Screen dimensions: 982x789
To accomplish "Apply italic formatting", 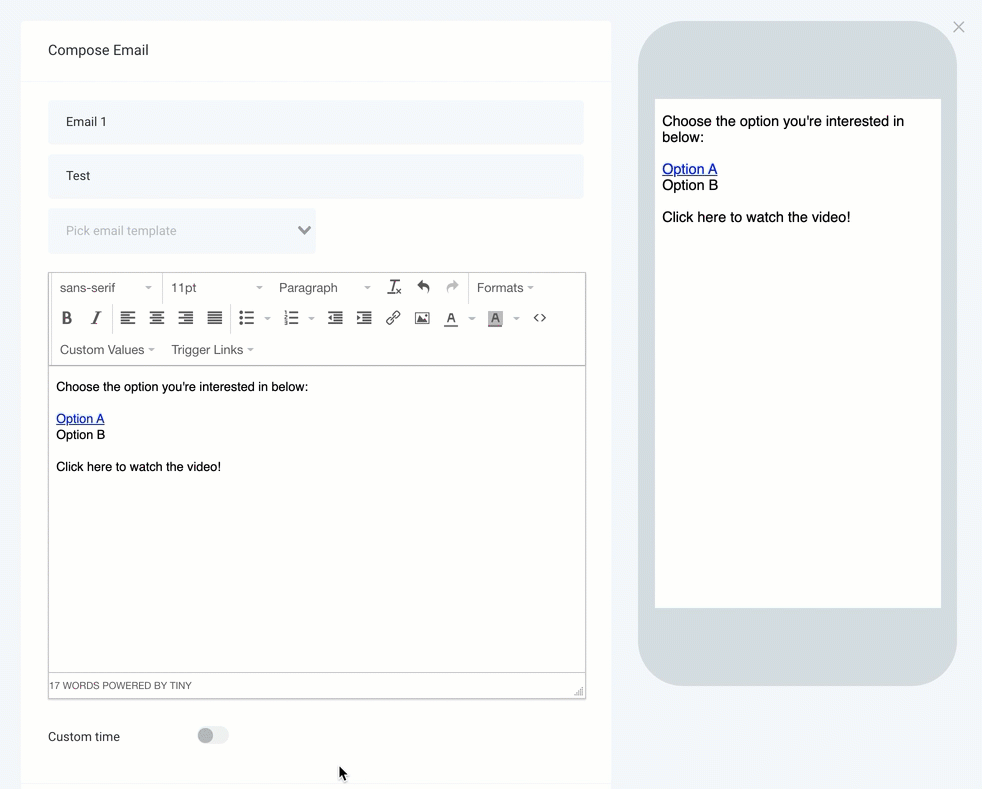I will [96, 318].
